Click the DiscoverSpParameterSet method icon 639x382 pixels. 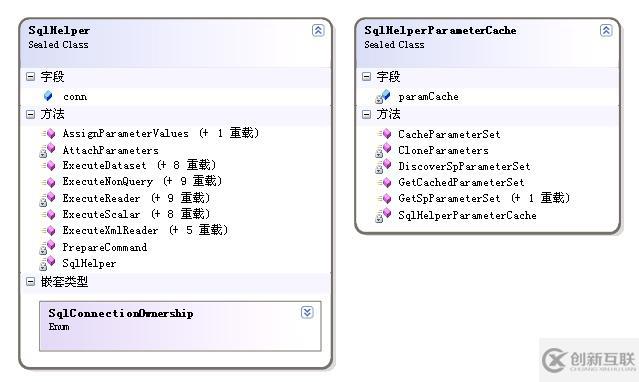[383, 166]
